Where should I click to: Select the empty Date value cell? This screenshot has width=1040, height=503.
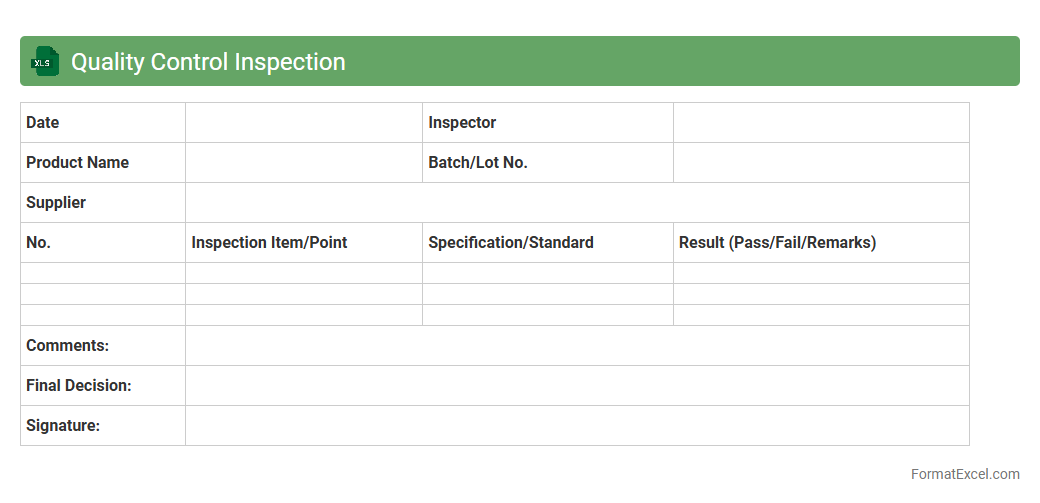point(304,123)
